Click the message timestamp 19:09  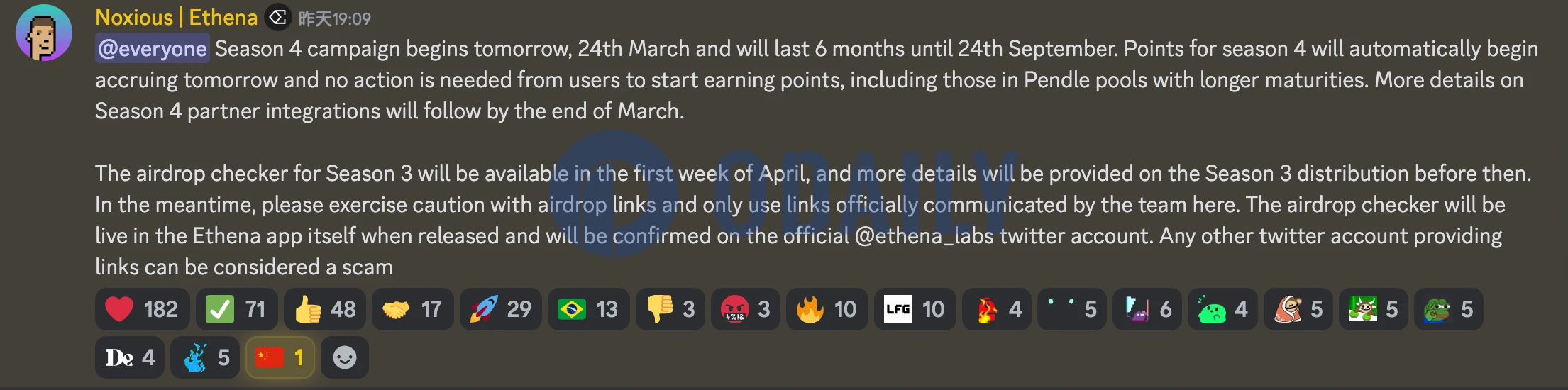coord(335,18)
